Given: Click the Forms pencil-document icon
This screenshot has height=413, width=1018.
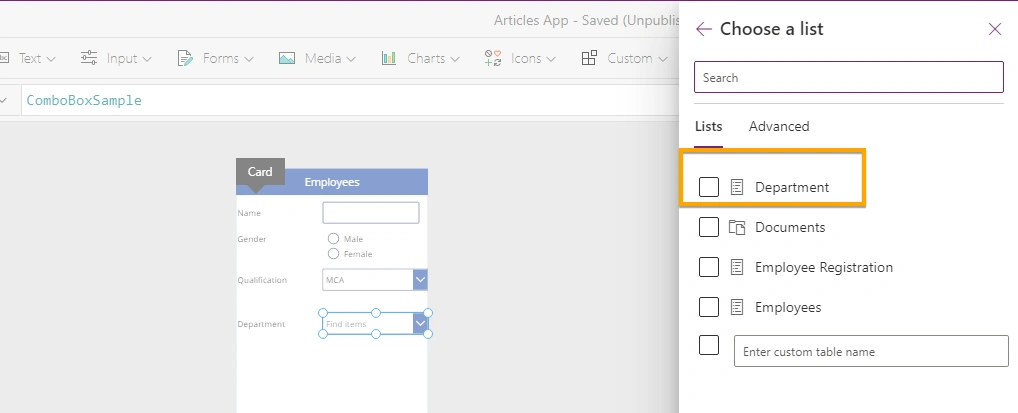Looking at the screenshot, I should click(185, 58).
